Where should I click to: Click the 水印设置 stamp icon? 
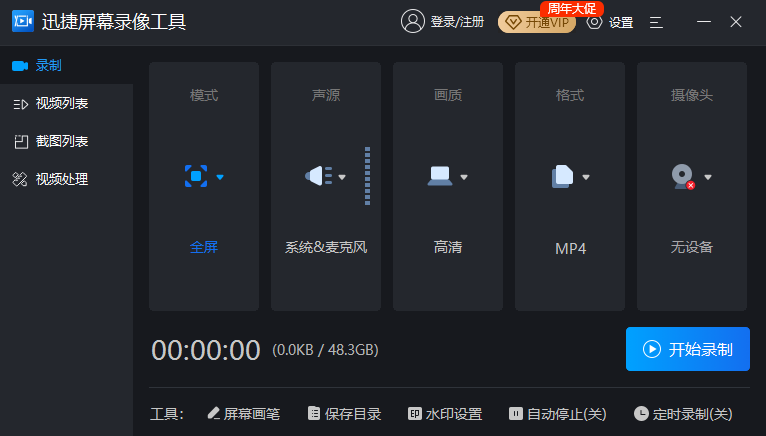[415, 414]
